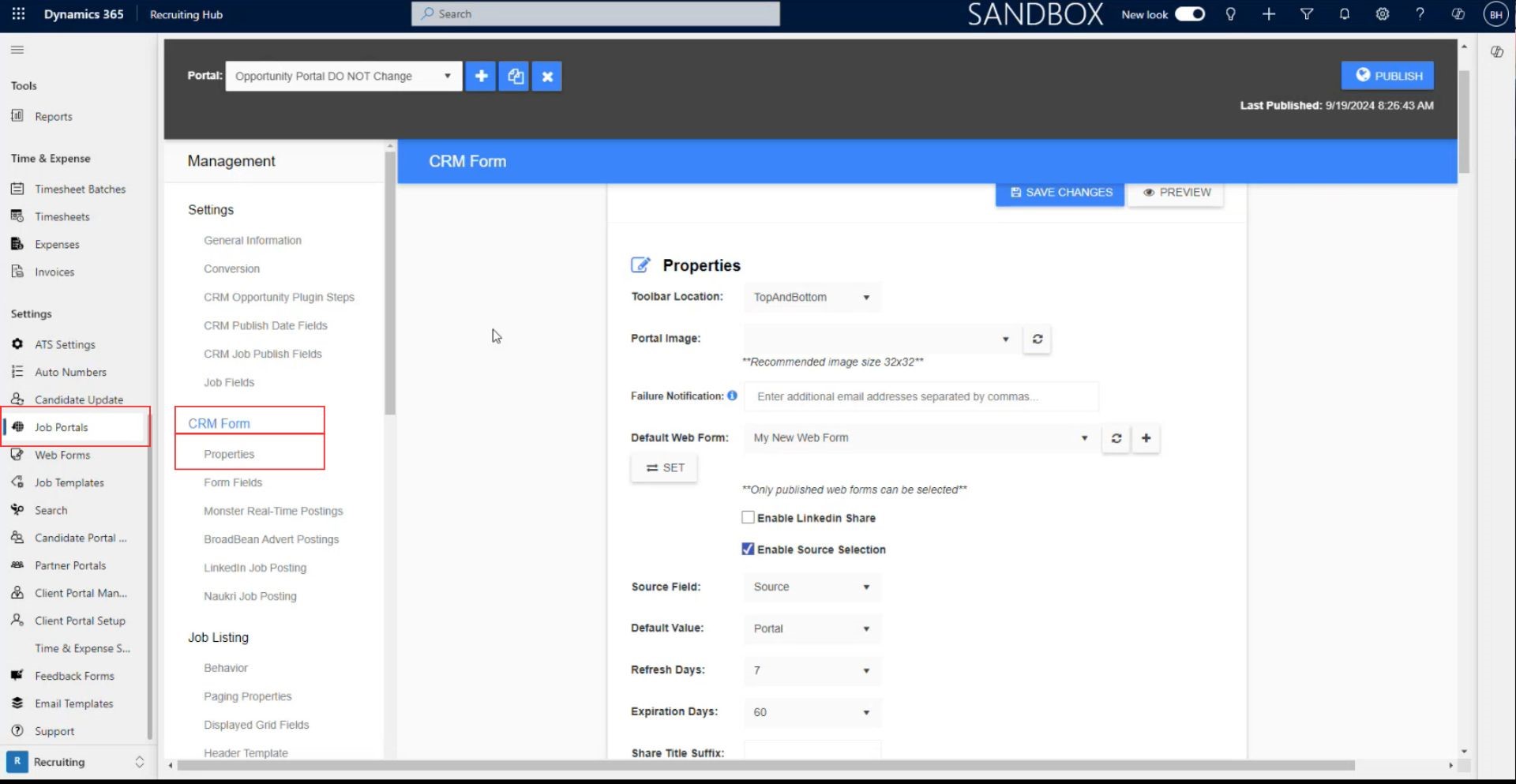Open the settings gear in header

1382,13
